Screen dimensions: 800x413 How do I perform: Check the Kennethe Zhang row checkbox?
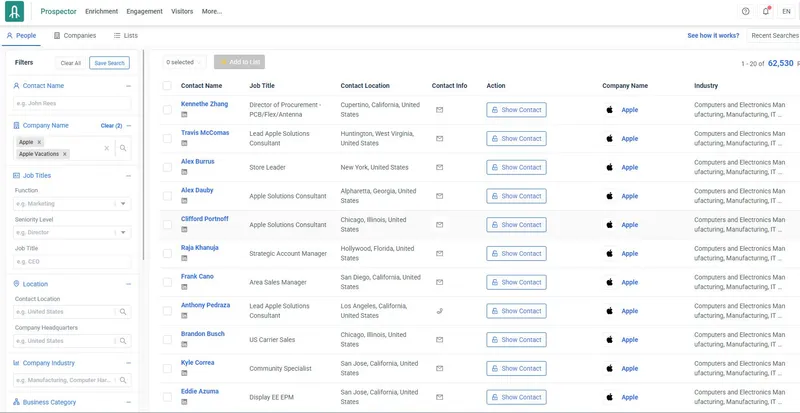(167, 110)
